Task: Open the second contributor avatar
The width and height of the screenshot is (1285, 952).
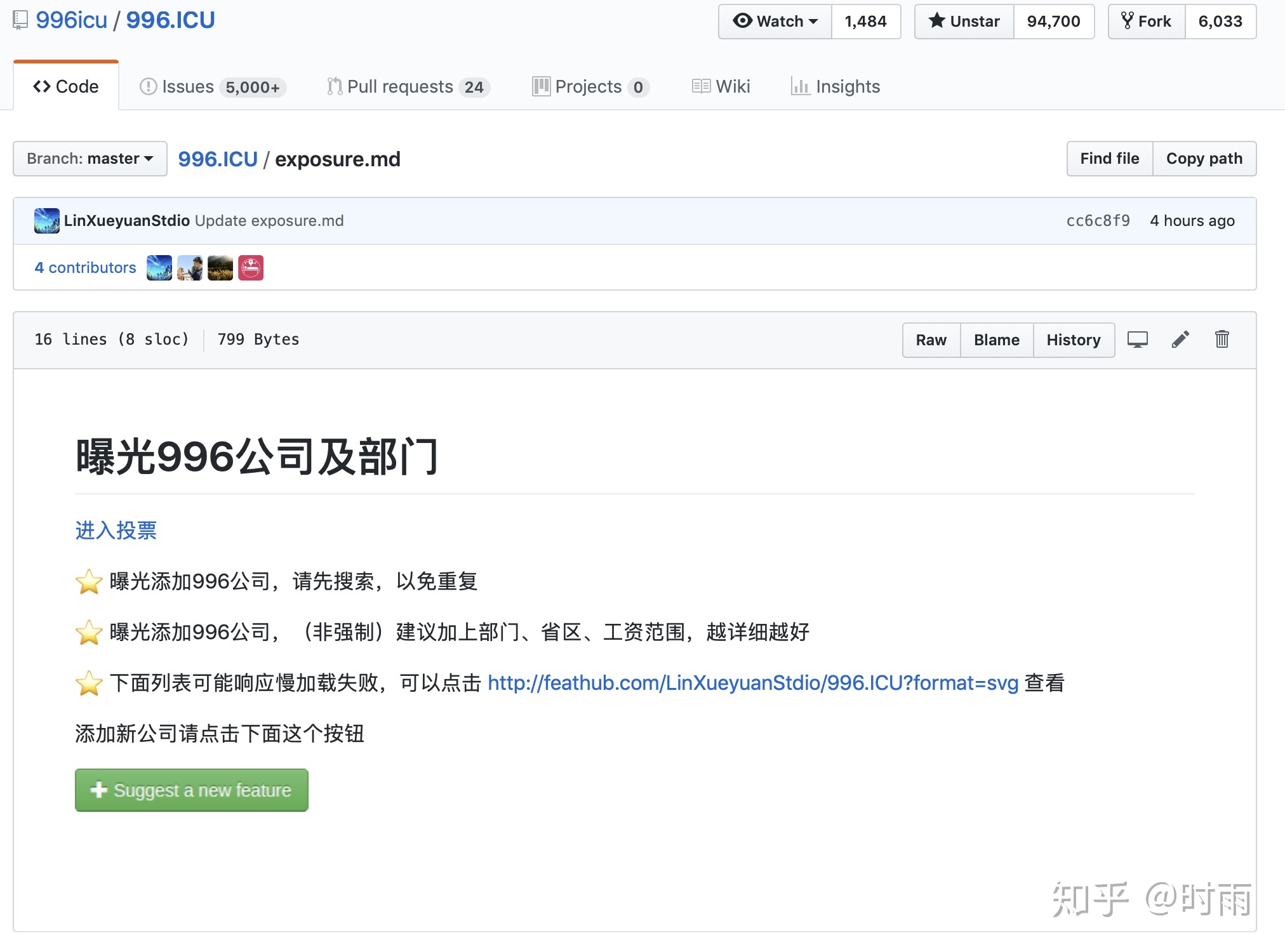Action: point(190,268)
